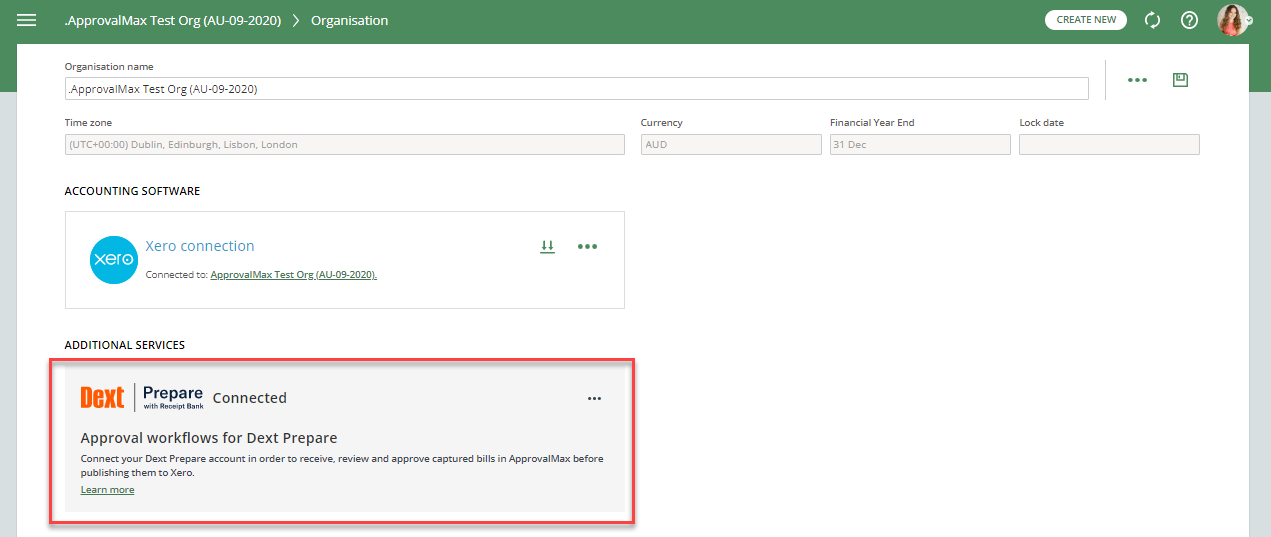Click the save floppy disk icon
1271x537 pixels.
1180,79
